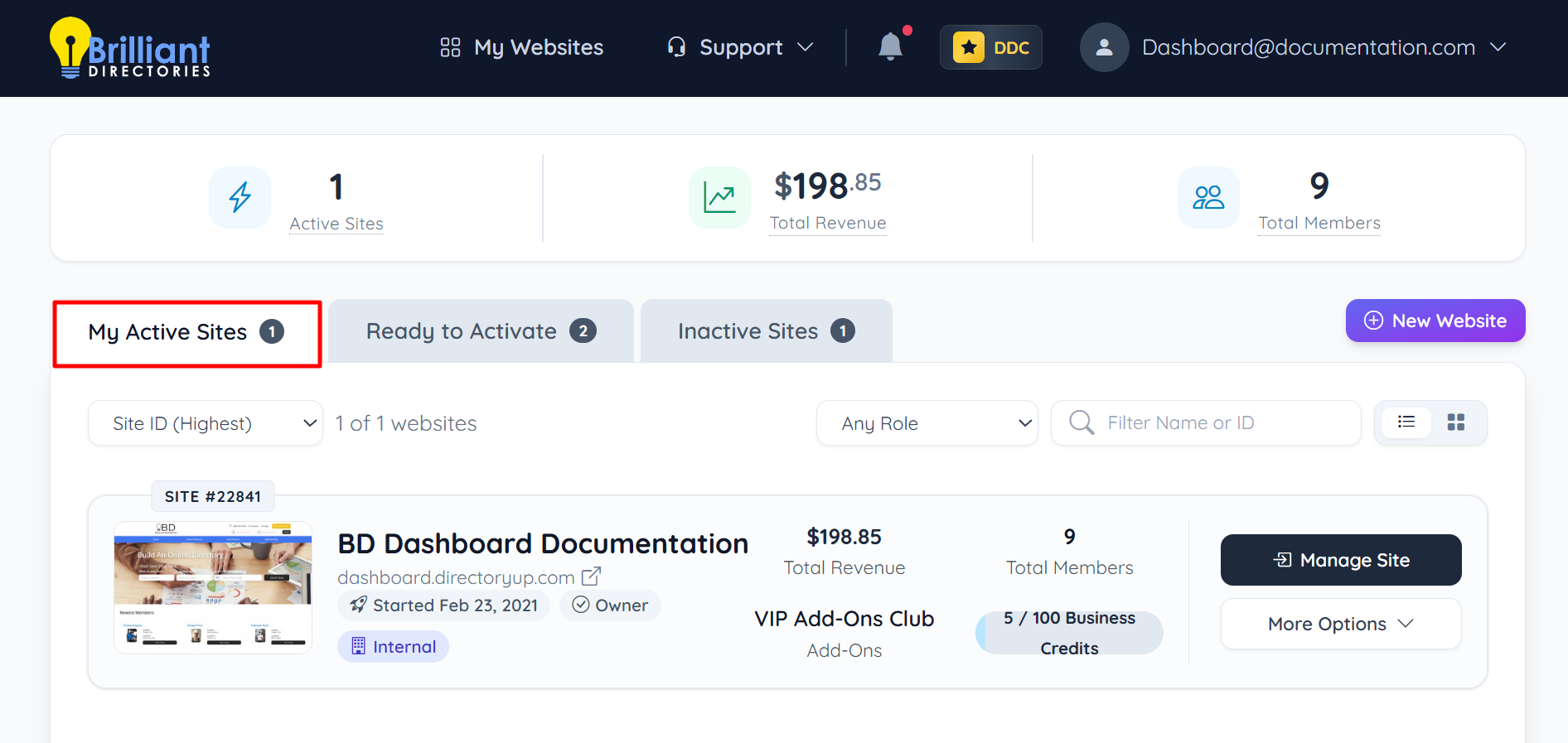Click the Total Revenue chart icon
This screenshot has width=1568, height=743.
[x=719, y=197]
